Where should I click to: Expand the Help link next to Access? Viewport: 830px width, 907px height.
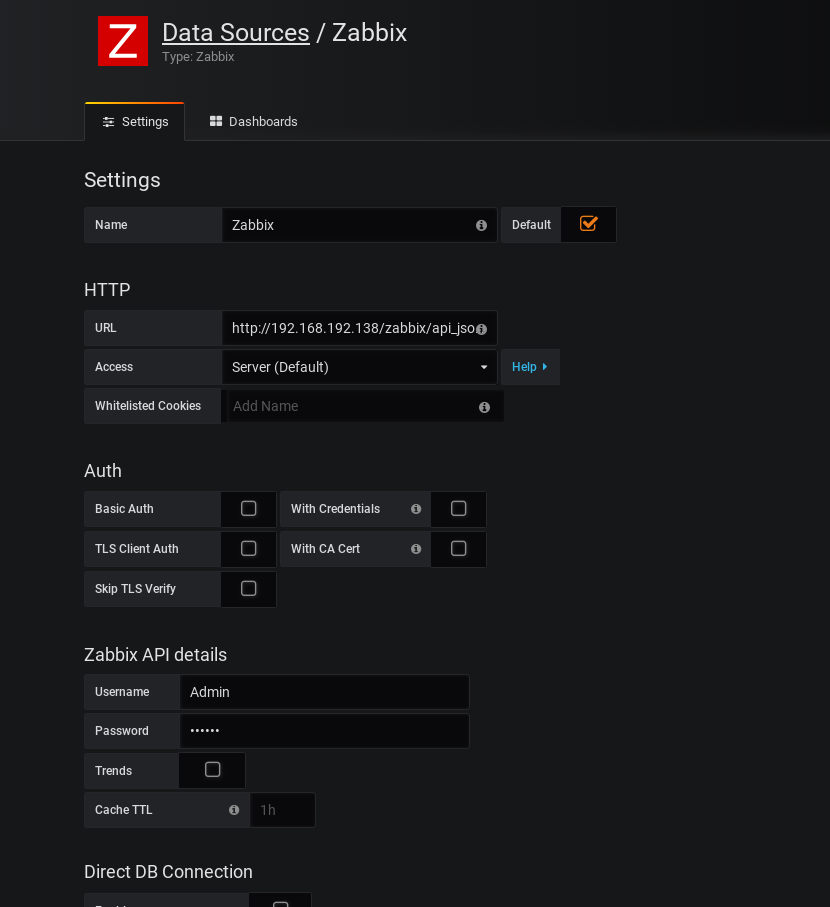(530, 367)
